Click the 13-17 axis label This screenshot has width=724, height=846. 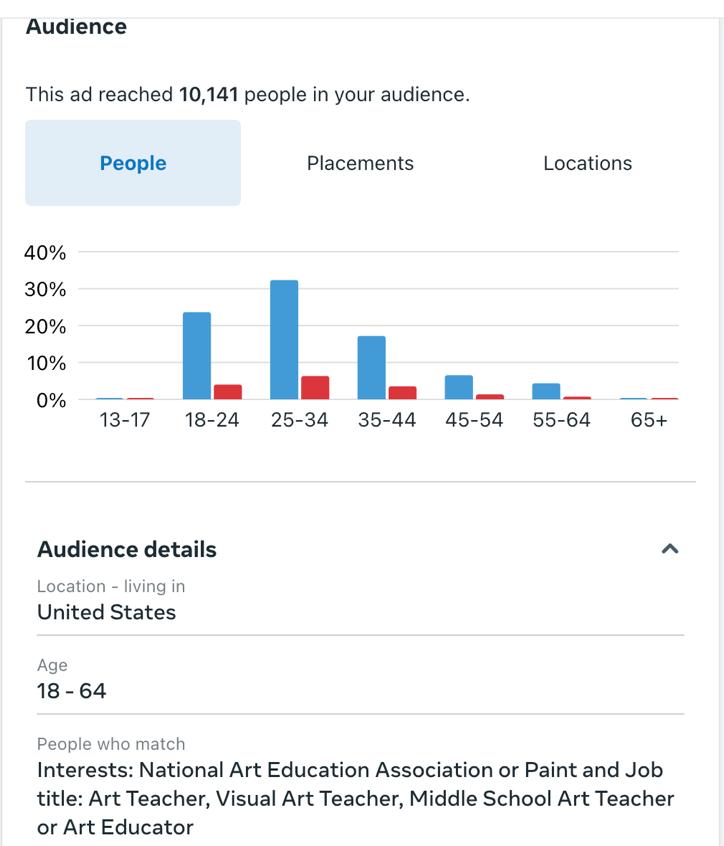(124, 420)
